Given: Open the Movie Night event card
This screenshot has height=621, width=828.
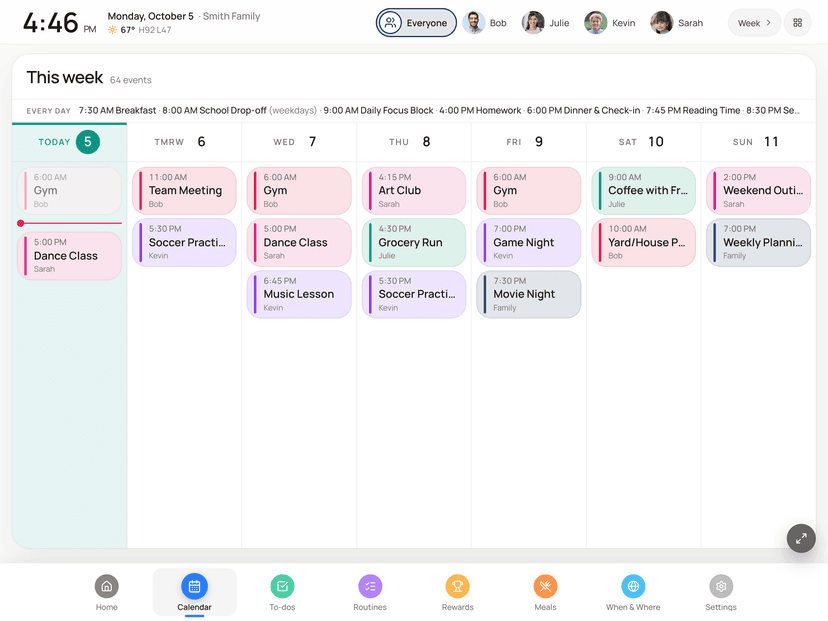Looking at the screenshot, I should tap(529, 294).
